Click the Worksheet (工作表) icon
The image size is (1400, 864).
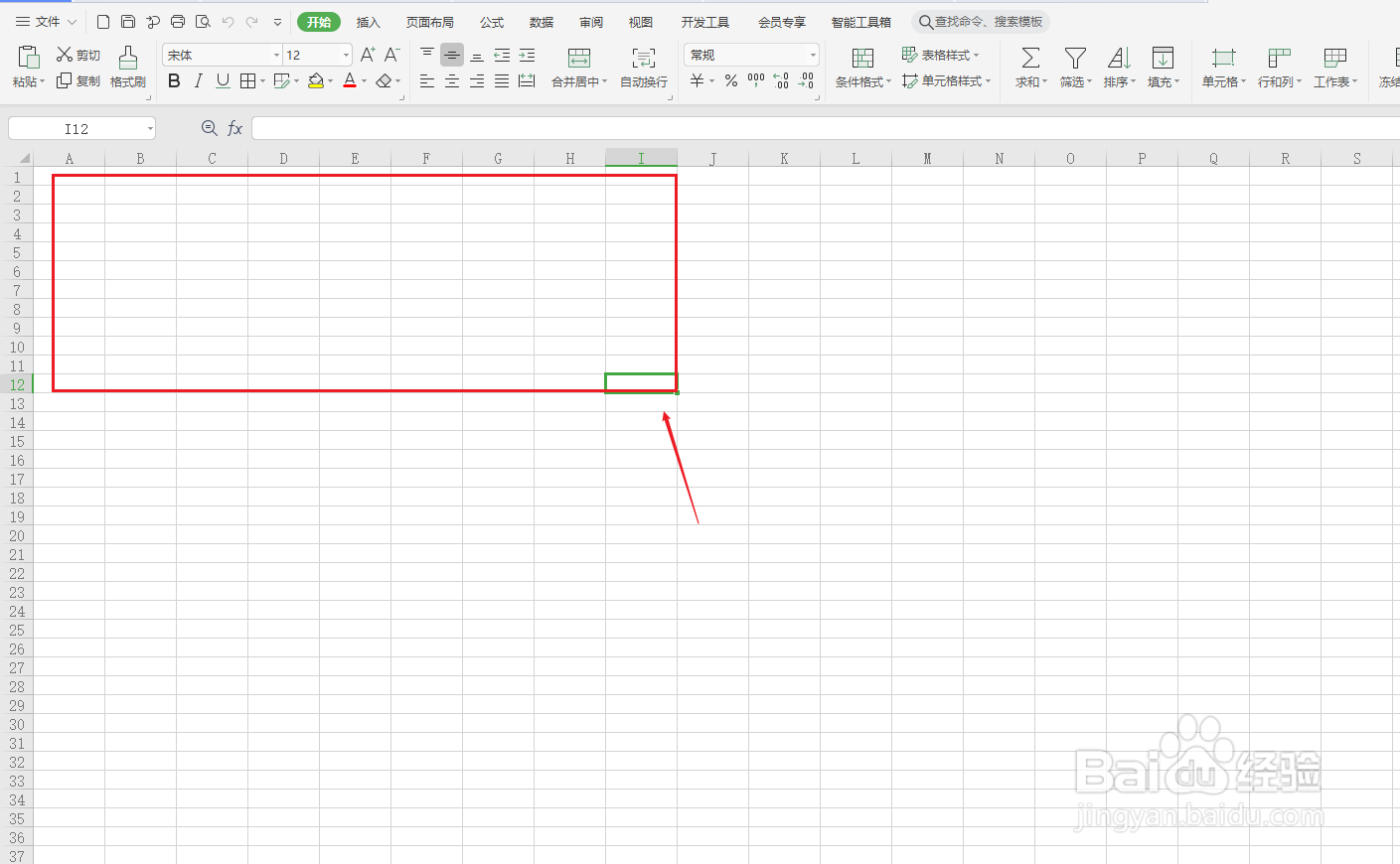pyautogui.click(x=1335, y=59)
